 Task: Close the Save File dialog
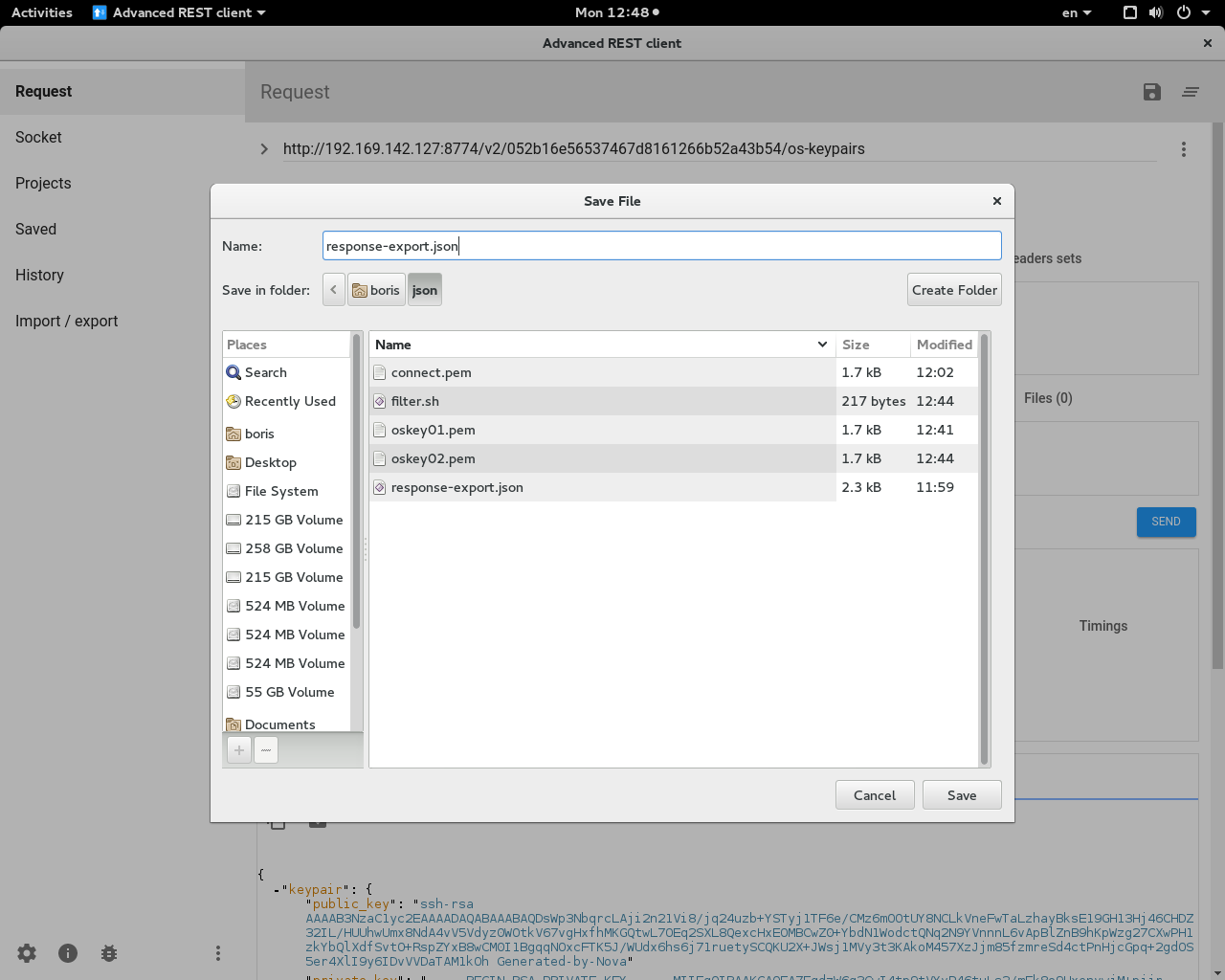[x=997, y=201]
